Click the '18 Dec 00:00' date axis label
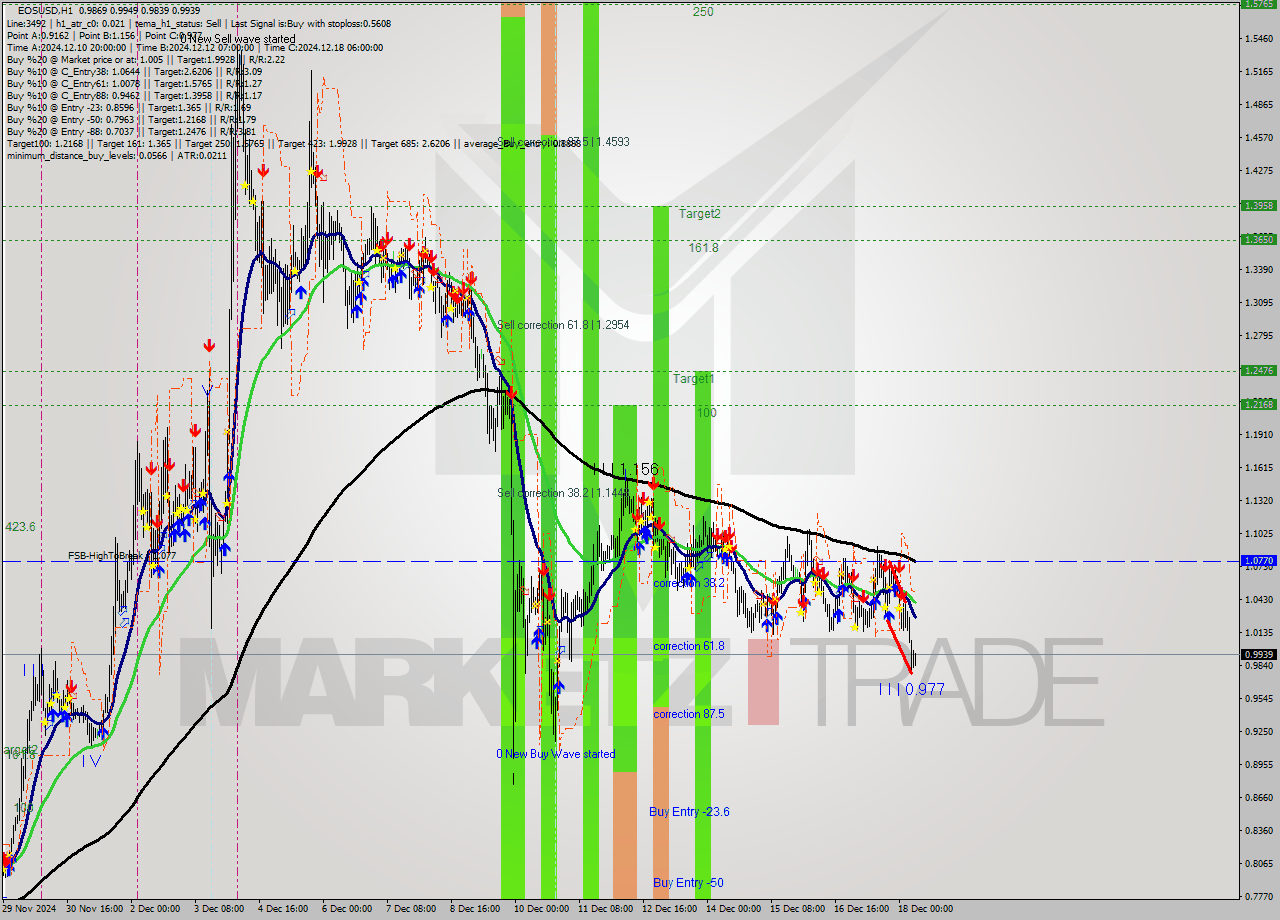 (924, 909)
